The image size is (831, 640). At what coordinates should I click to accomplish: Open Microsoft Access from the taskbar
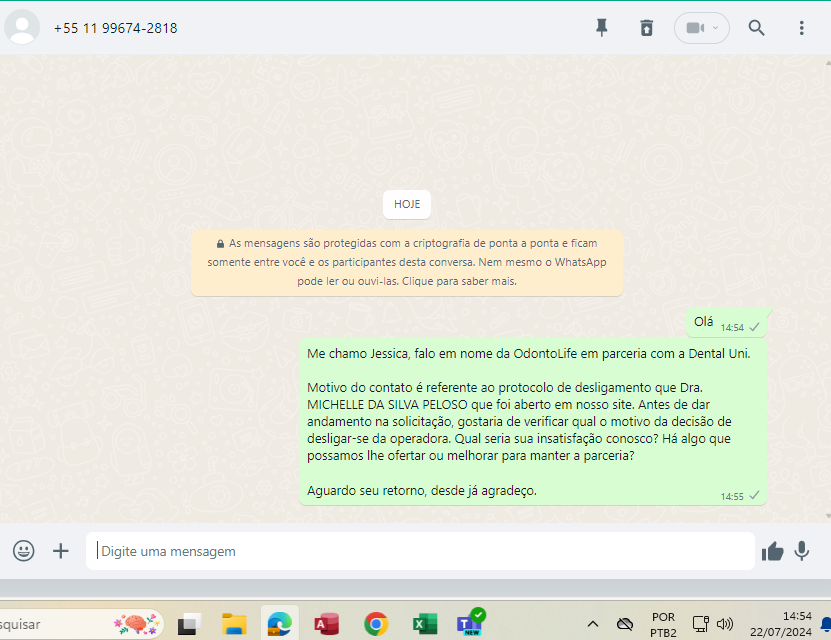pyautogui.click(x=326, y=624)
